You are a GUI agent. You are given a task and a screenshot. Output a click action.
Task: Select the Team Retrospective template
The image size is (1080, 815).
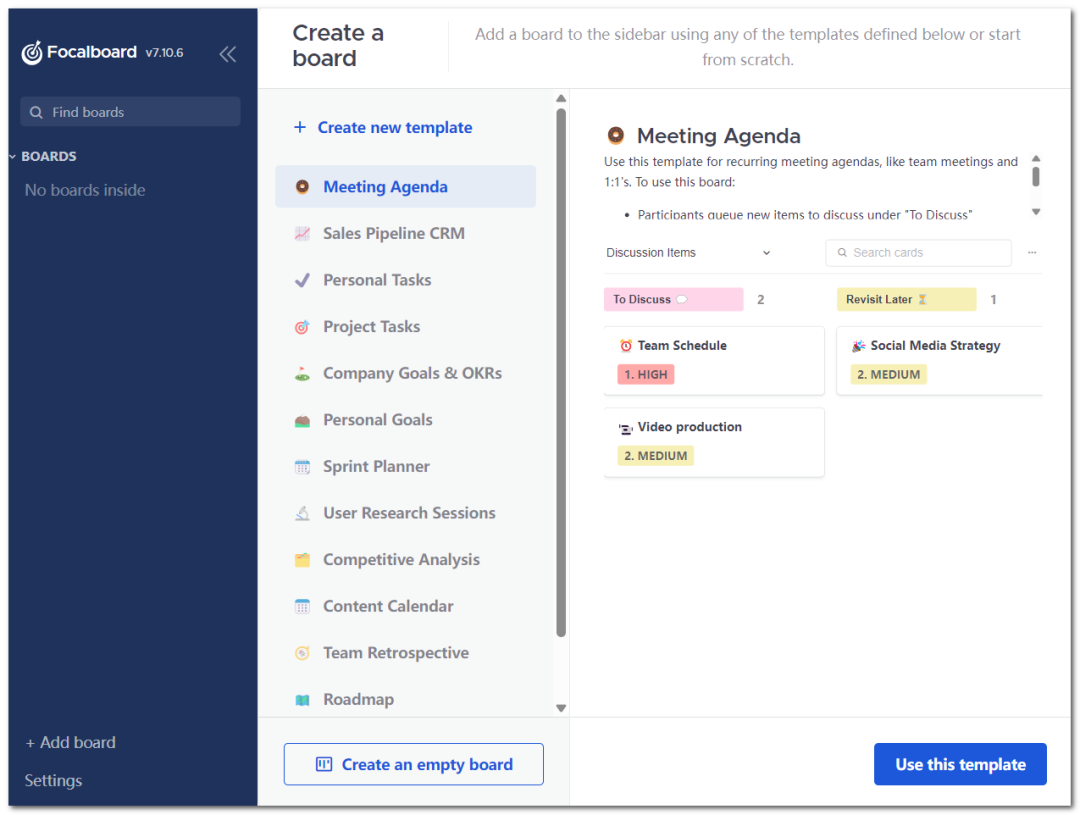coord(406,653)
